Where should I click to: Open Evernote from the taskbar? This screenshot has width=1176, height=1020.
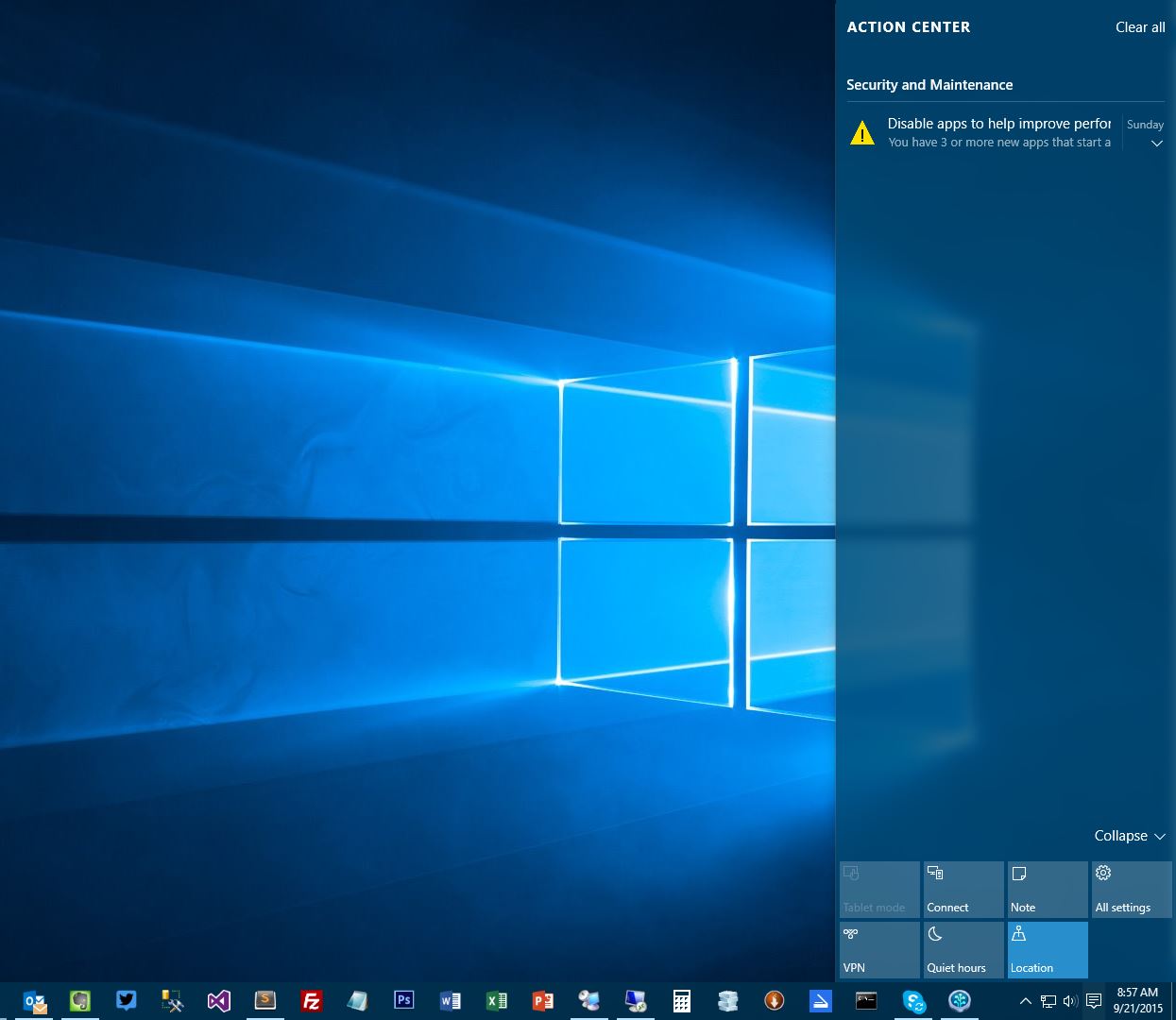80,1001
